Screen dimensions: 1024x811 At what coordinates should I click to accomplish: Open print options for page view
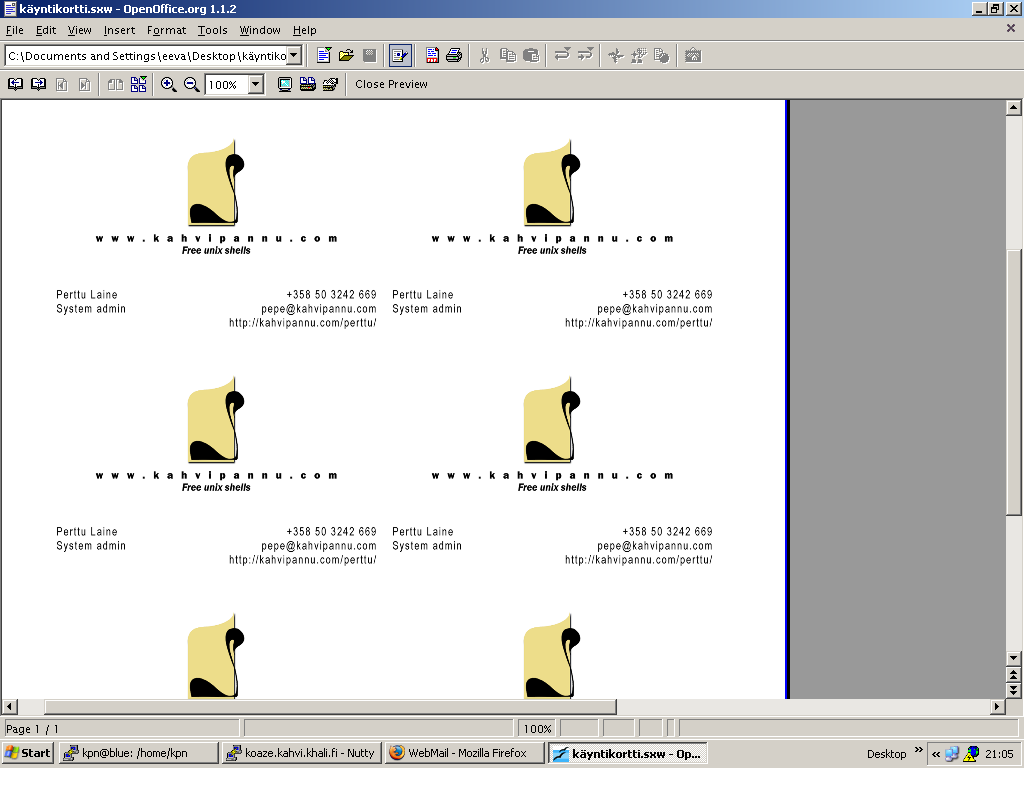330,85
